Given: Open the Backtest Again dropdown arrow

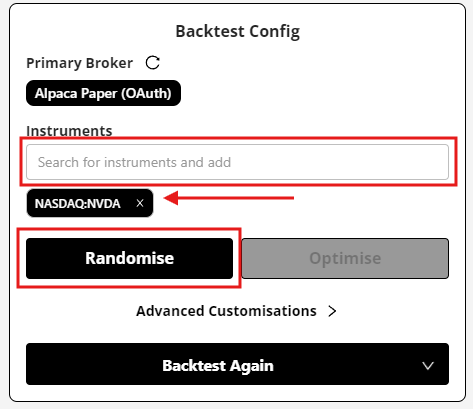Looking at the screenshot, I should coord(428,366).
